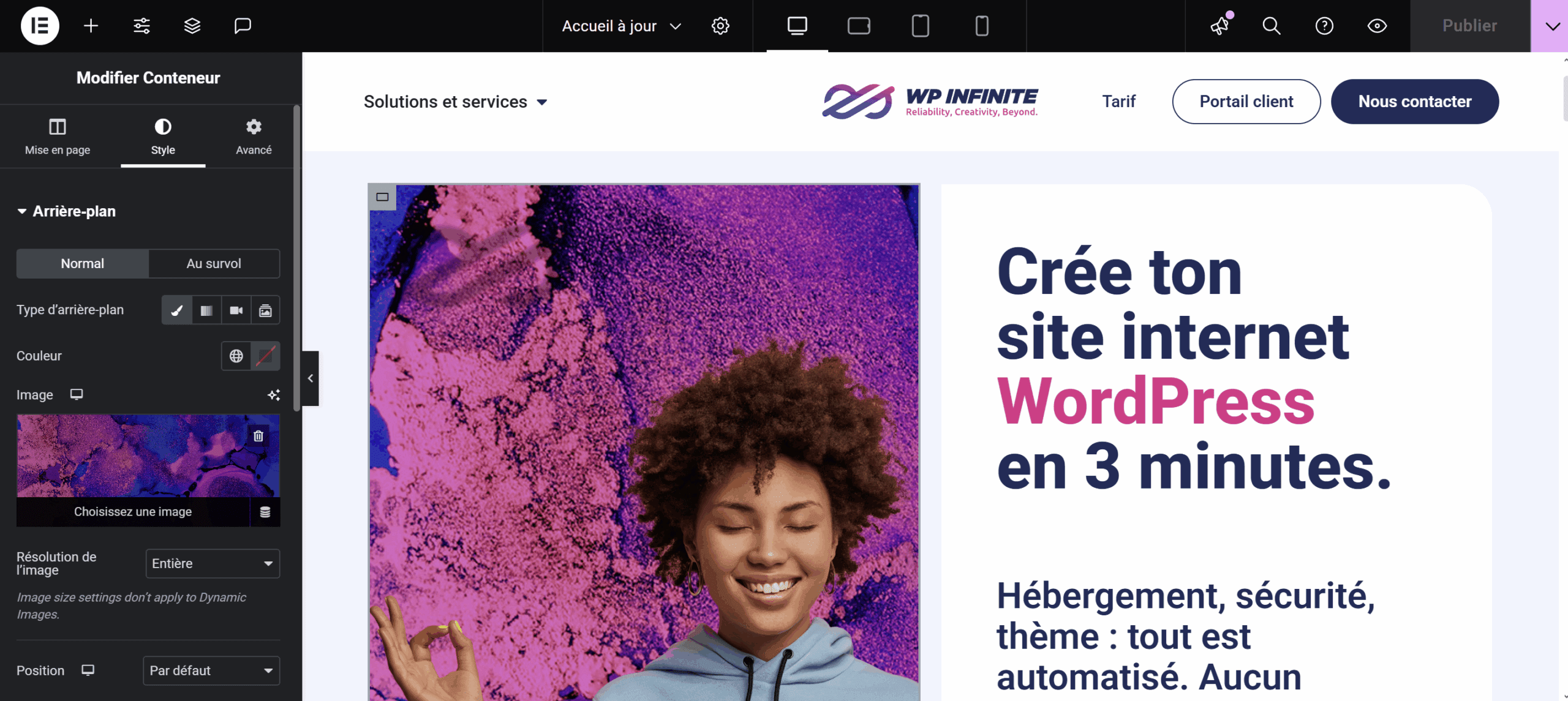Open the What's New megaphone icon
Image resolution: width=1568 pixels, height=701 pixels.
coord(1220,26)
